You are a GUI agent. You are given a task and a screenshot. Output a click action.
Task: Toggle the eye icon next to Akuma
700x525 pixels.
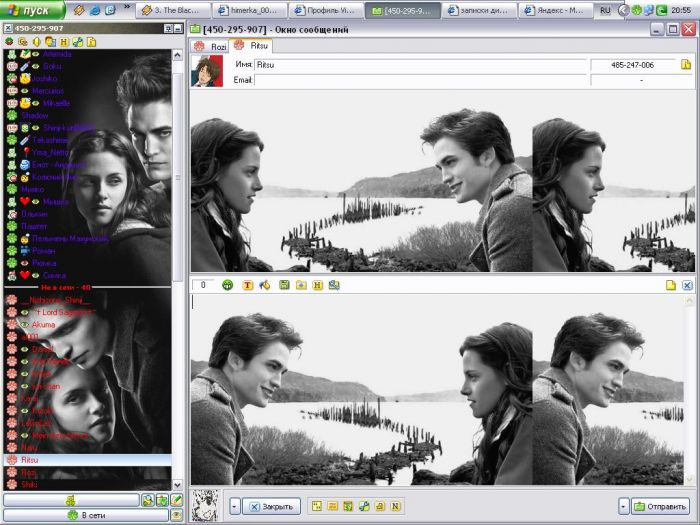(25, 325)
